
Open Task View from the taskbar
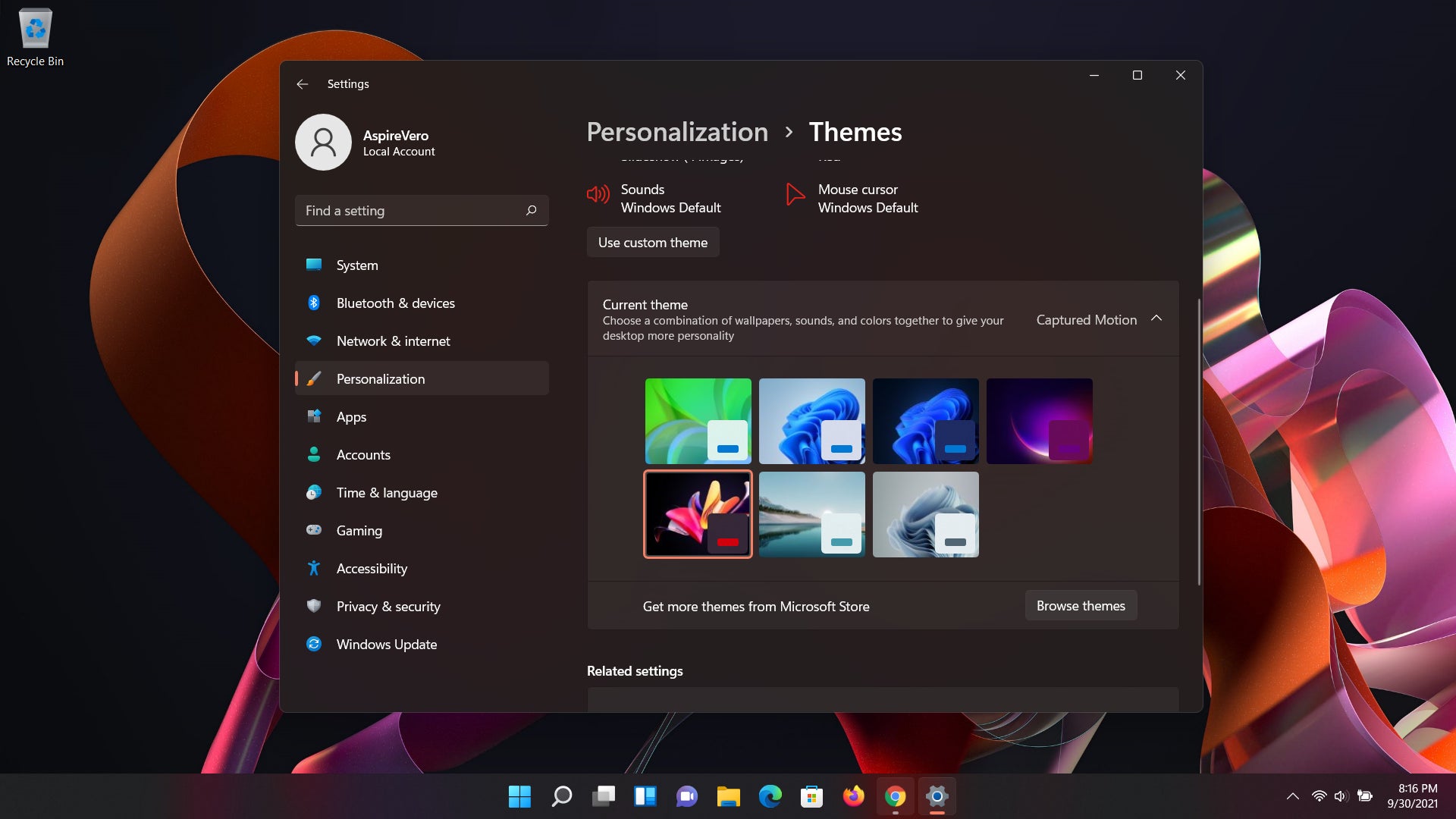tap(604, 796)
